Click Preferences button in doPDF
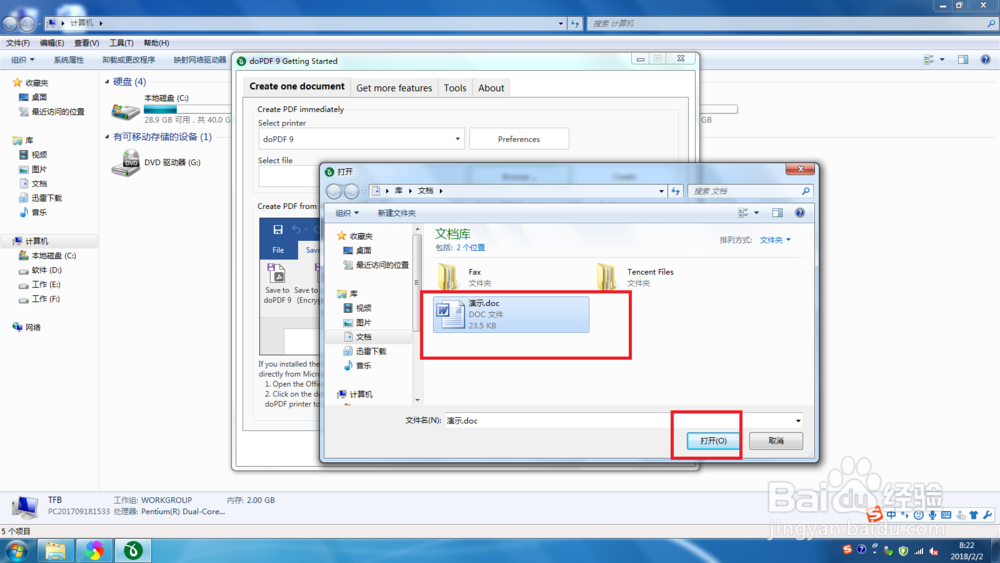This screenshot has width=1000, height=563. tap(519, 139)
